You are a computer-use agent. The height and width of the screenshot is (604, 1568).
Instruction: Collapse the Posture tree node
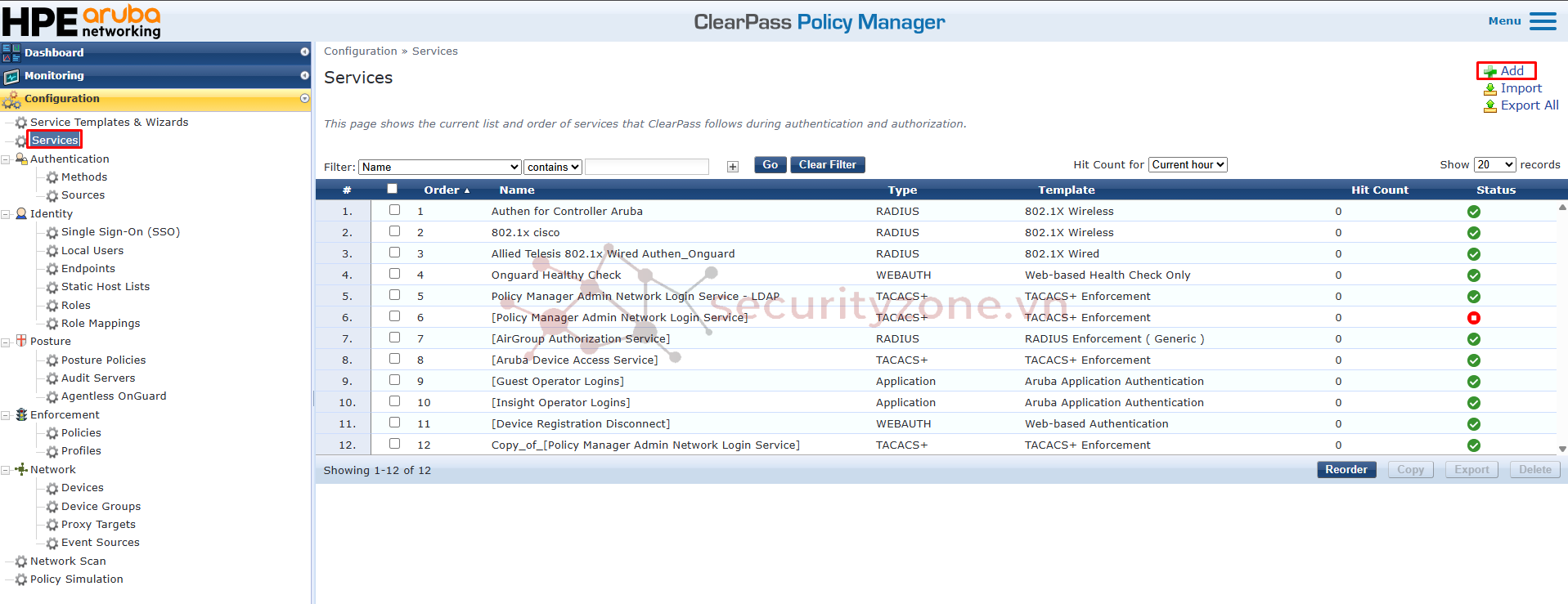tap(6, 342)
